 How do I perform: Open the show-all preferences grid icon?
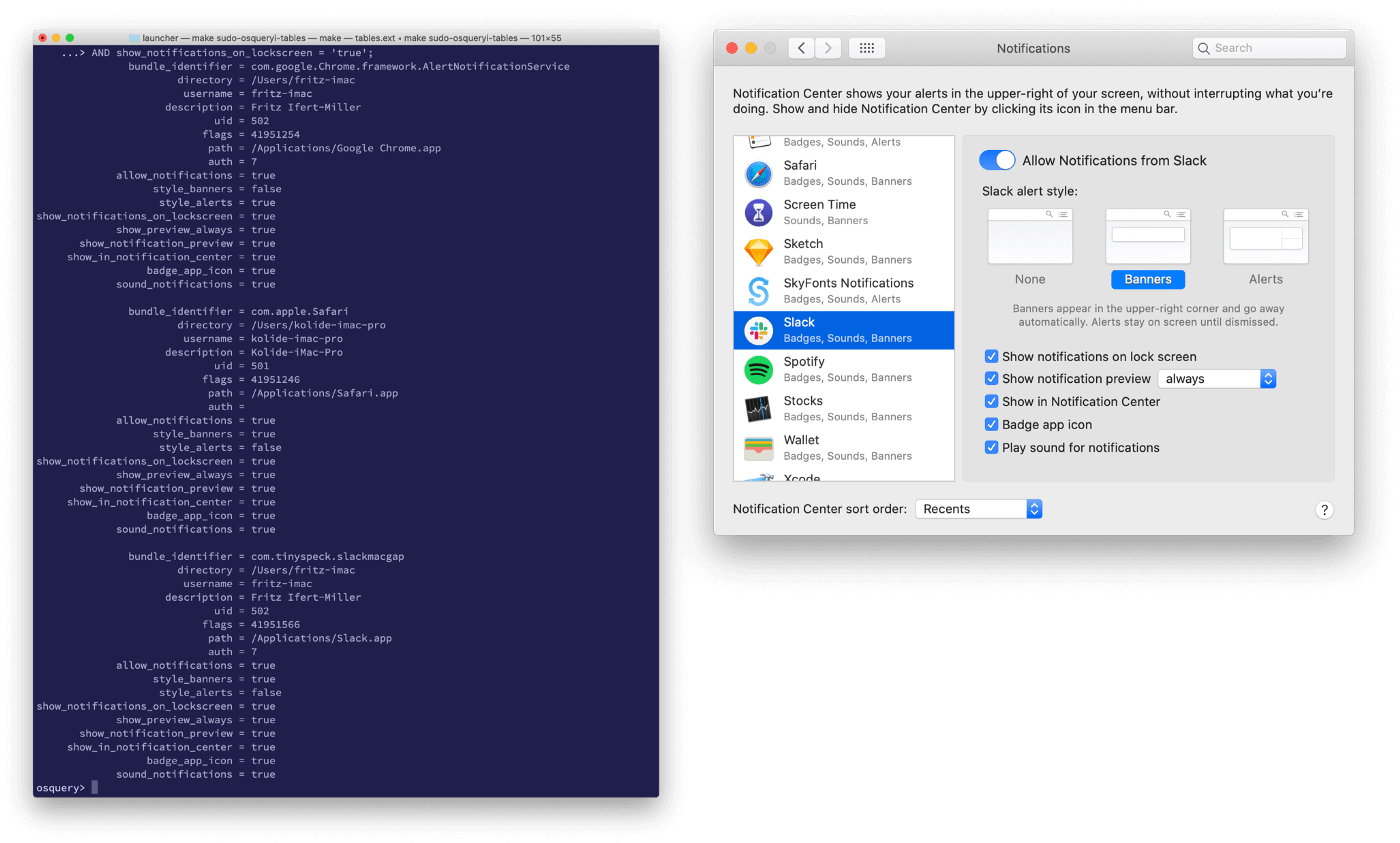click(x=867, y=48)
